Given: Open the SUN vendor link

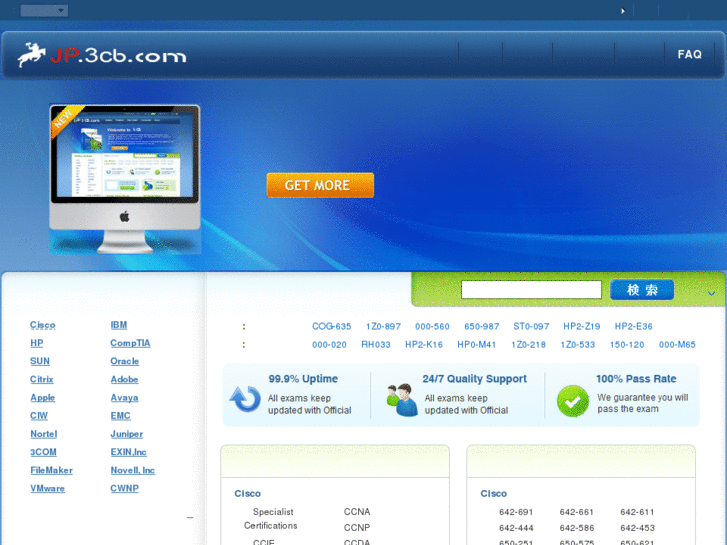Looking at the screenshot, I should [40, 361].
